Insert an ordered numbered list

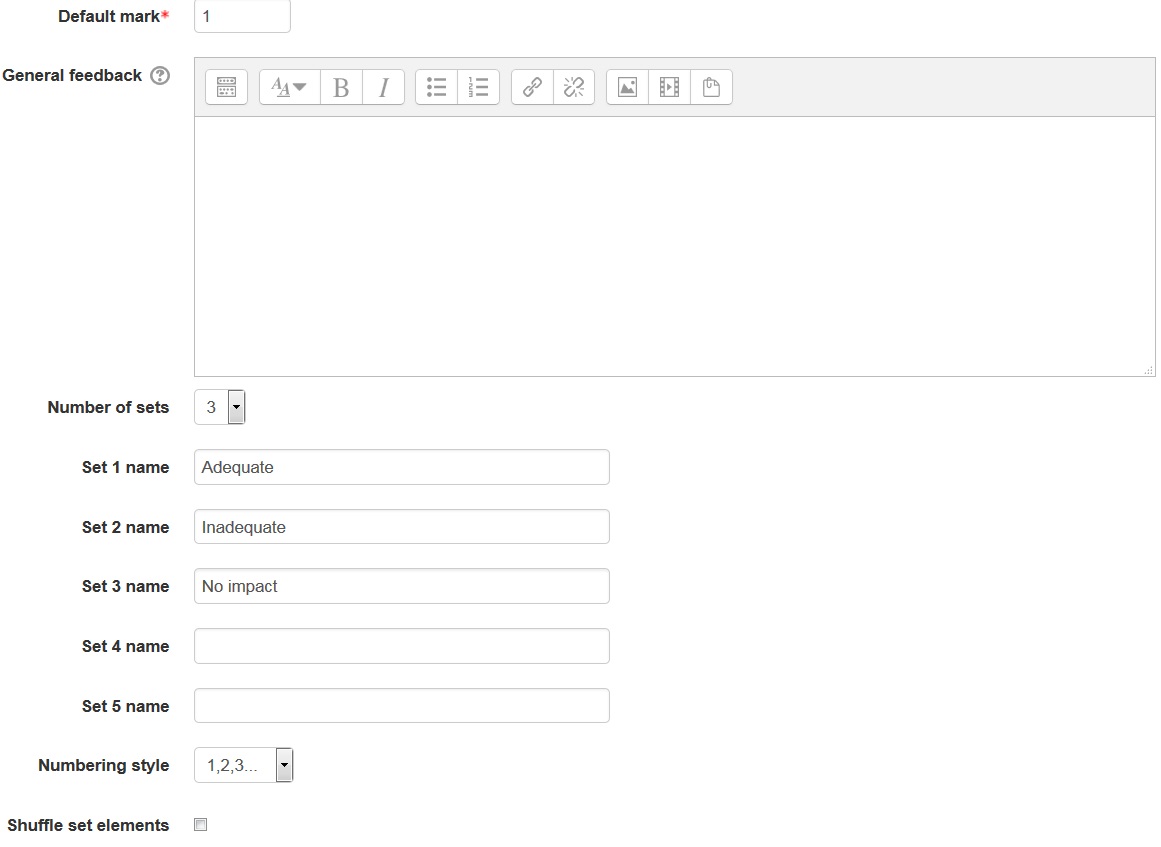(478, 87)
